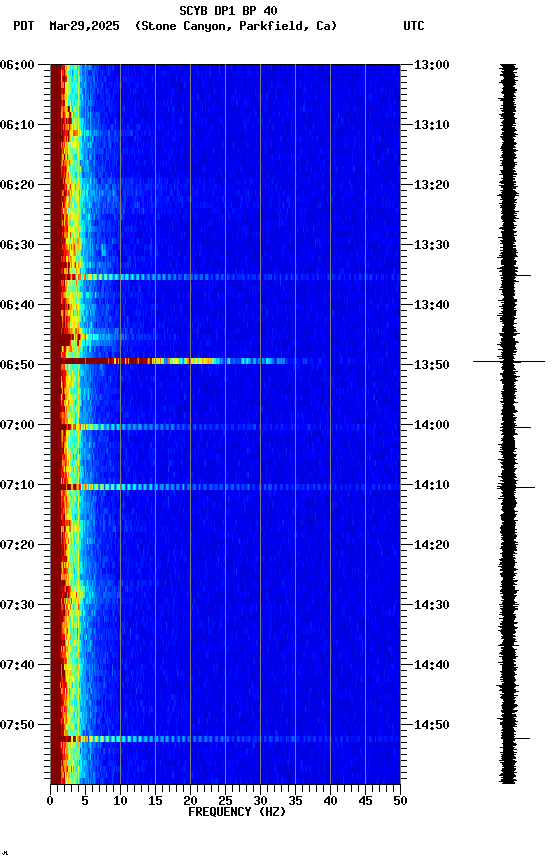Click the spectrogram event streak near 07:00

click(225, 427)
